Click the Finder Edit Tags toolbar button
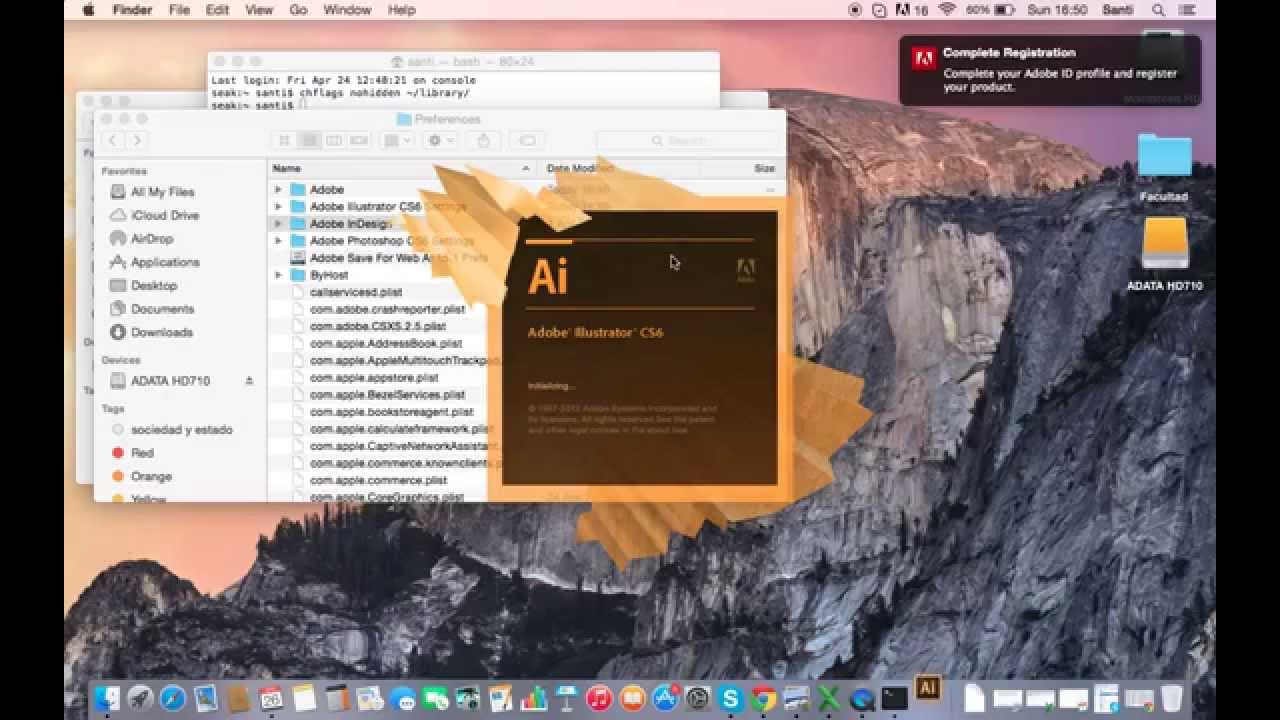Viewport: 1280px width, 720px height. (527, 141)
